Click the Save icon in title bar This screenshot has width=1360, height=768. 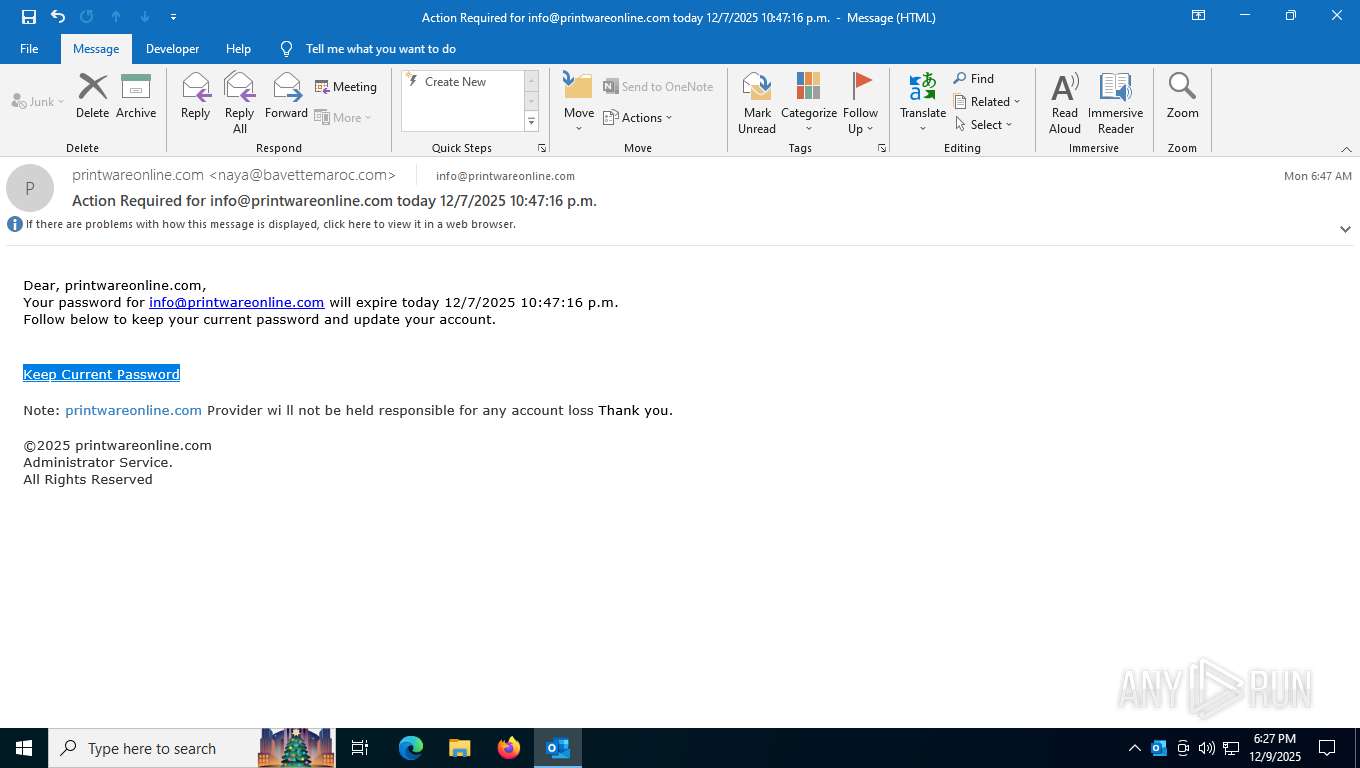click(29, 17)
